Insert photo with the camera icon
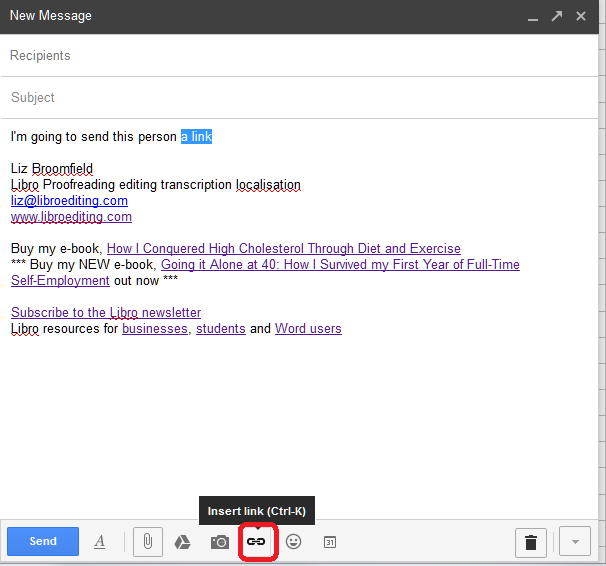The width and height of the screenshot is (606, 566). pyautogui.click(x=220, y=542)
